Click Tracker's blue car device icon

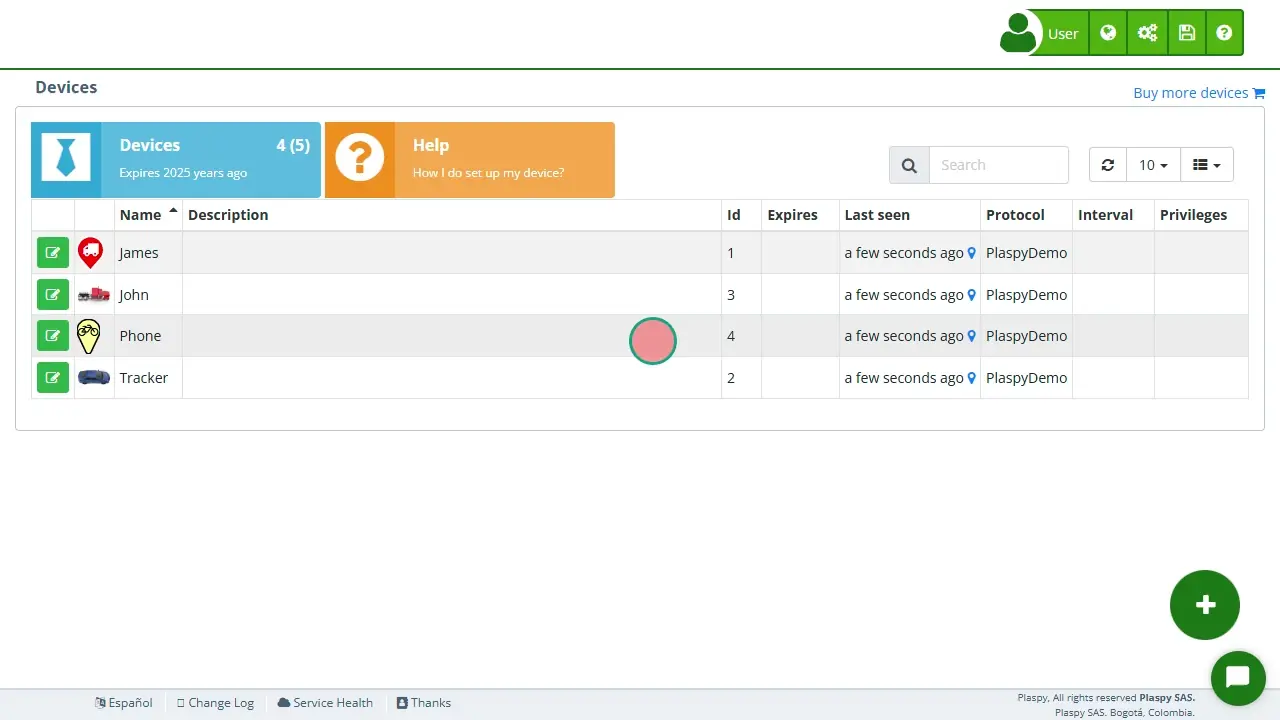[93, 377]
